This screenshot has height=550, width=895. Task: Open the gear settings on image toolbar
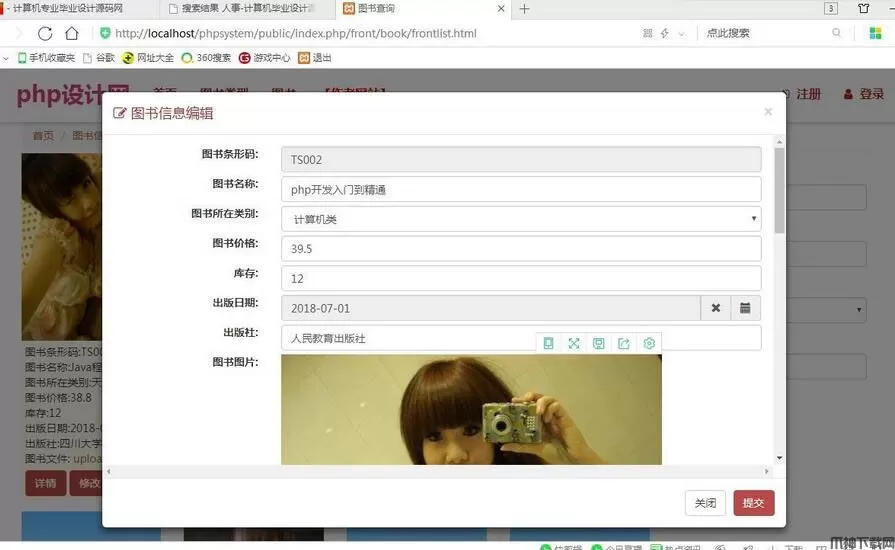pos(649,343)
